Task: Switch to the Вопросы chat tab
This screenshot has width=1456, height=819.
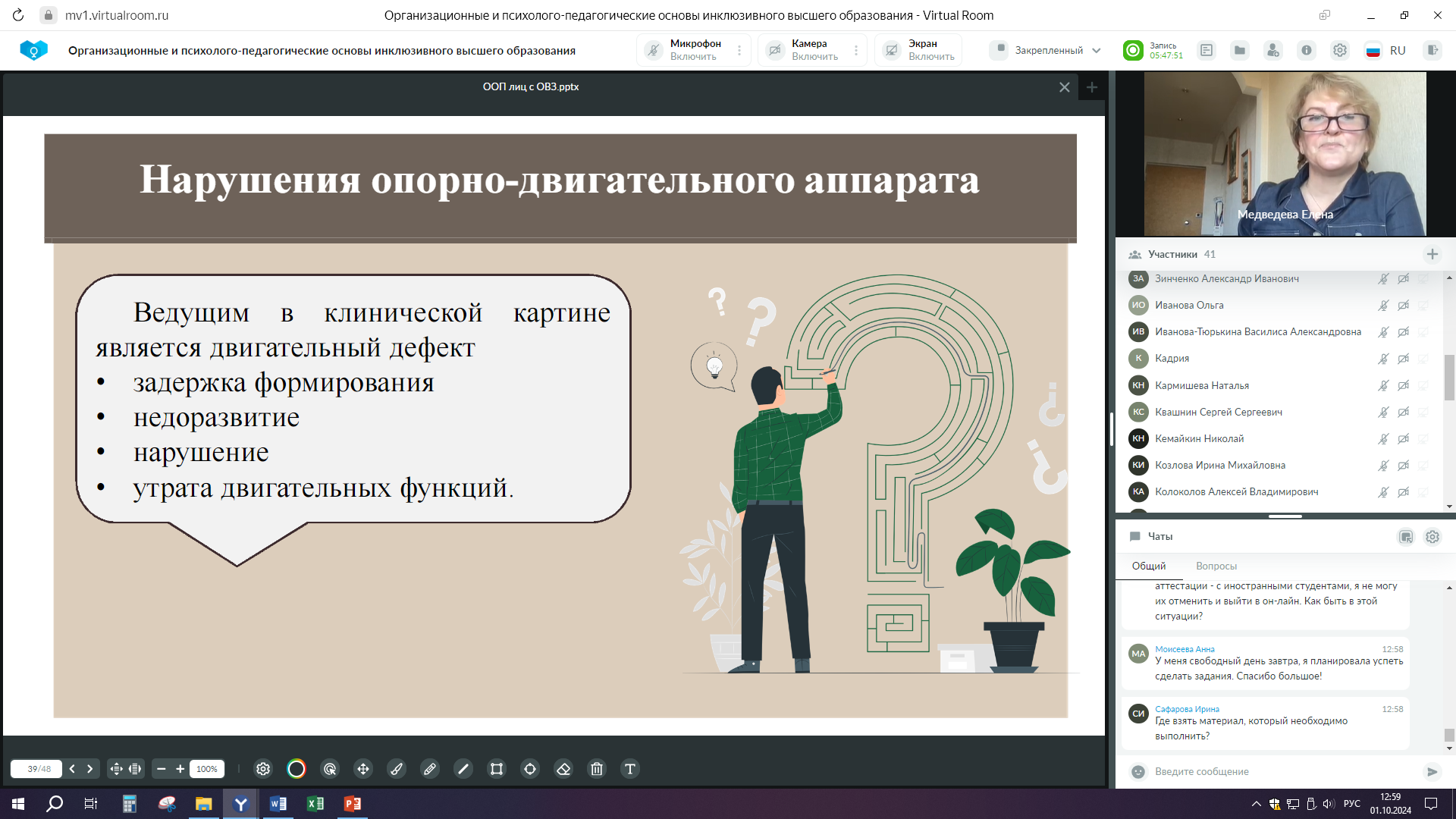Action: coord(1216,566)
